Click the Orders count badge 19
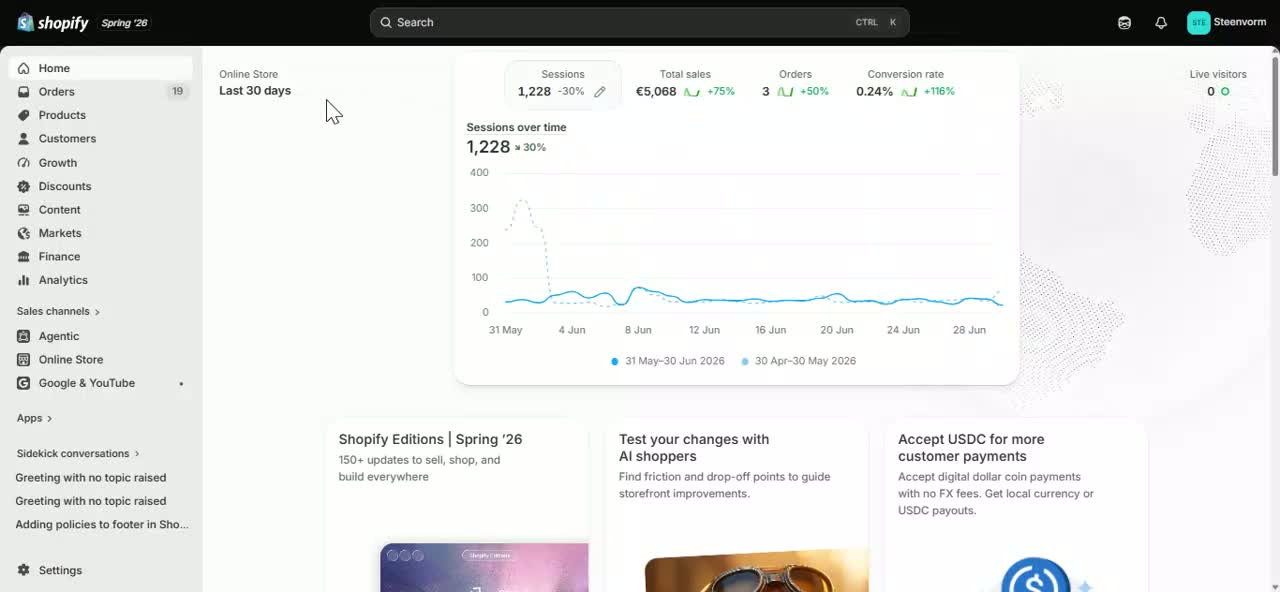Viewport: 1280px width, 592px height. (x=177, y=92)
